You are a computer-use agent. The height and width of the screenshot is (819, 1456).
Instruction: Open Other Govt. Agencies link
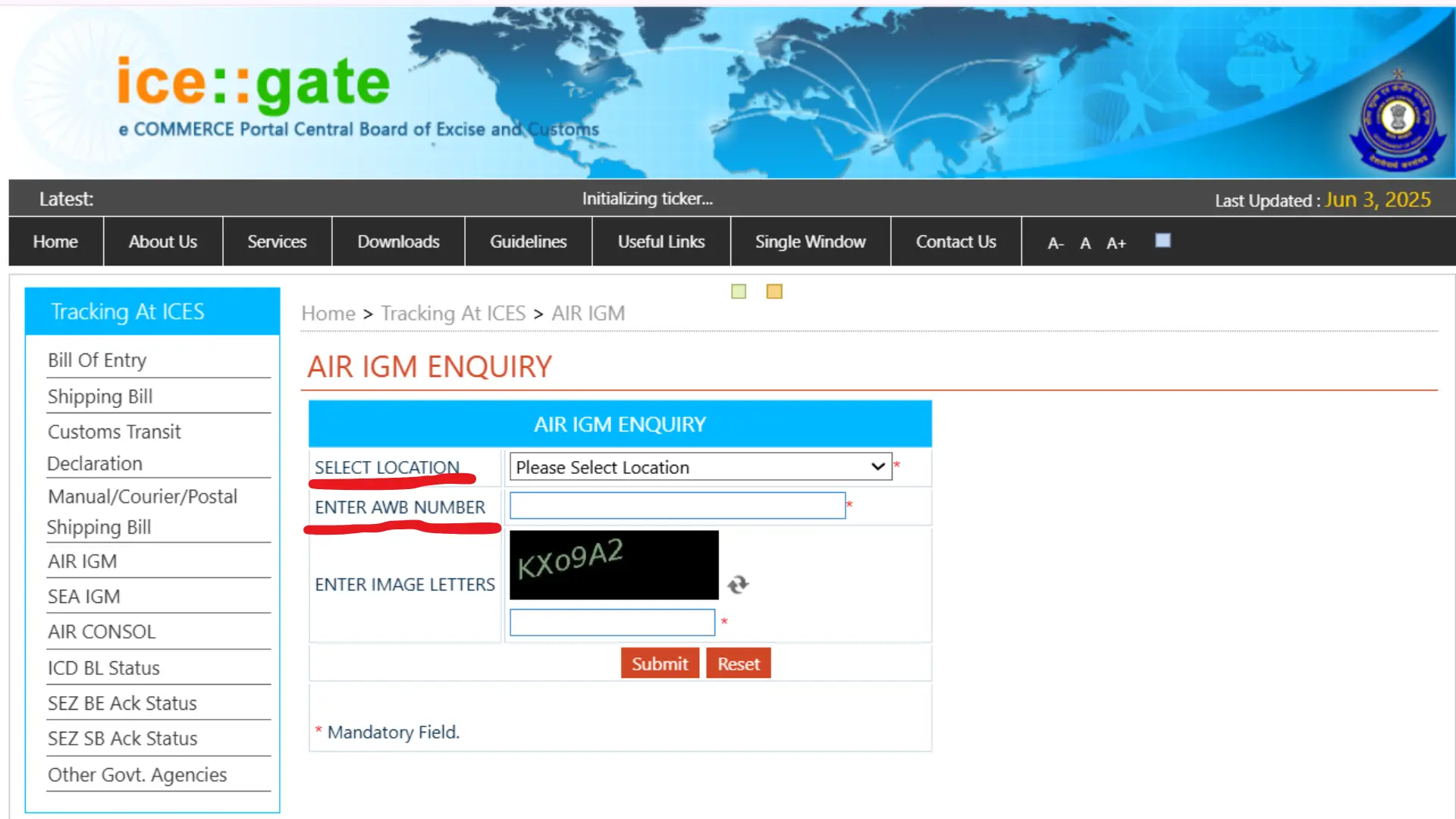[x=137, y=775]
